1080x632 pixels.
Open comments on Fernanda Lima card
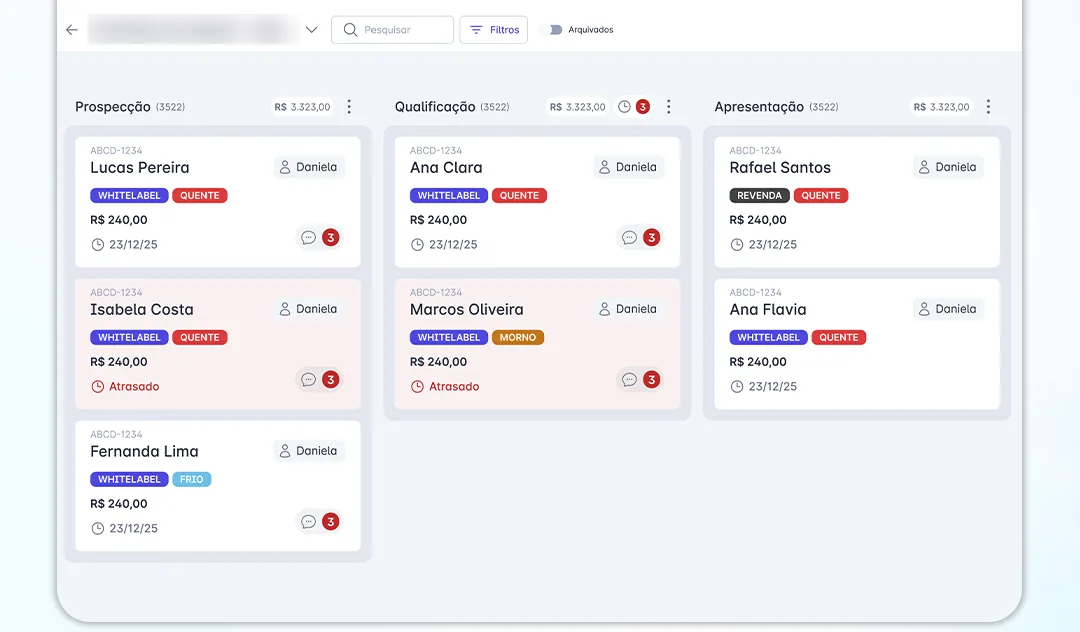(319, 521)
